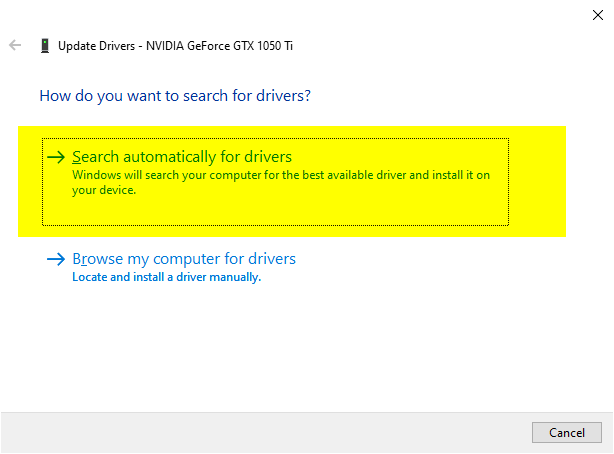Click the Locate and install a driver manually text
614x454 pixels.
pos(166,277)
